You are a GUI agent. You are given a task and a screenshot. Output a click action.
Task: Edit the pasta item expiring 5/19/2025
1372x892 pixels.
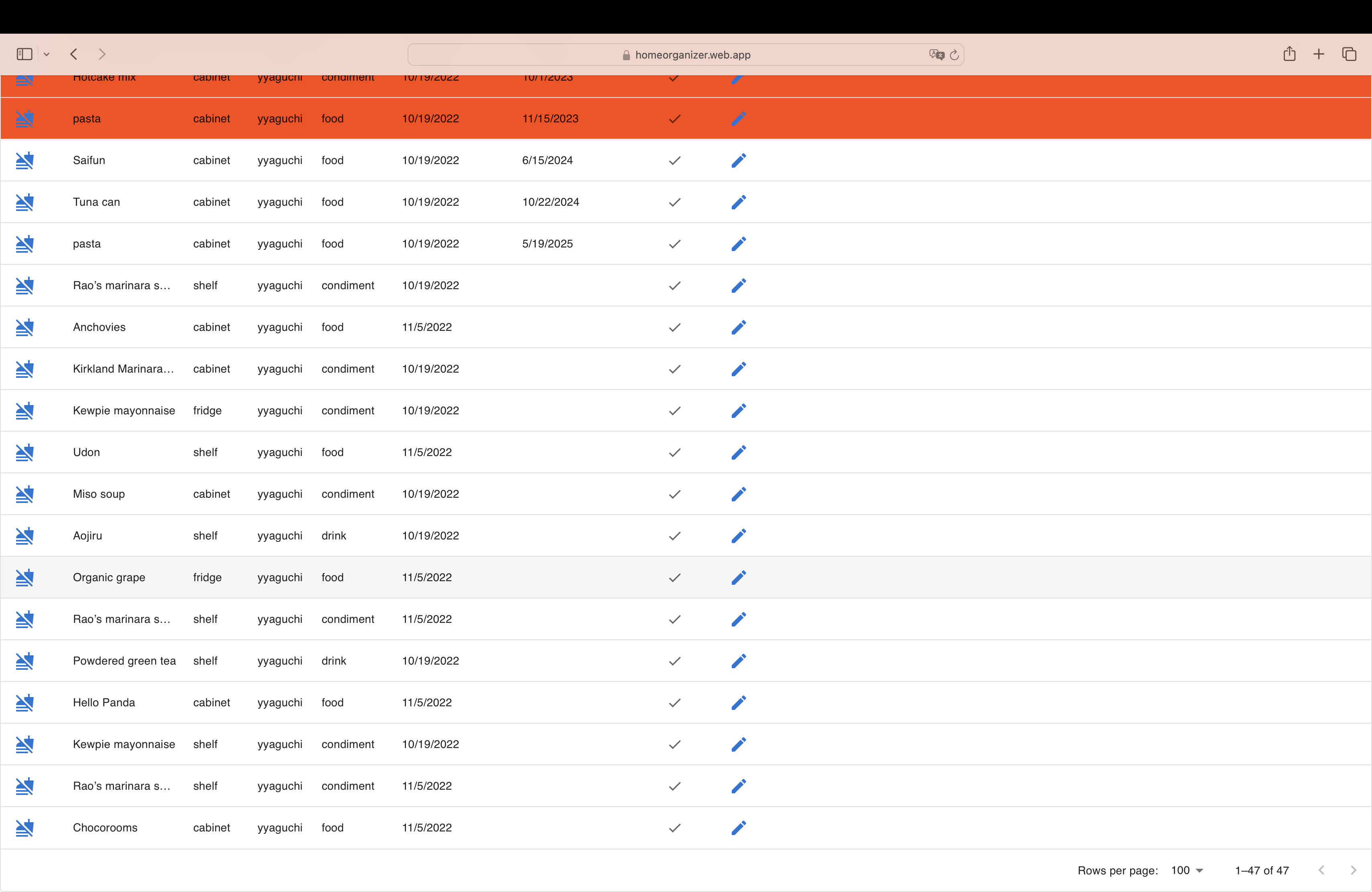[739, 244]
